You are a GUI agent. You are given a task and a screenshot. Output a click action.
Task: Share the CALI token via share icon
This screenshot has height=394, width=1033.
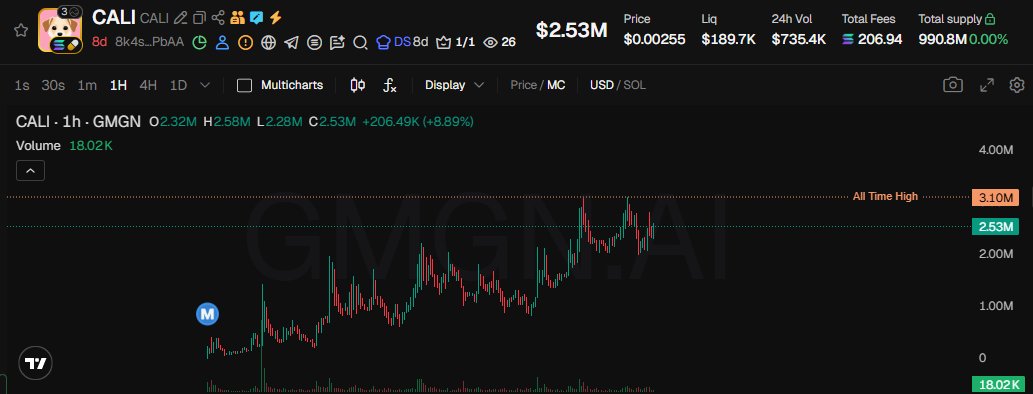coord(219,18)
